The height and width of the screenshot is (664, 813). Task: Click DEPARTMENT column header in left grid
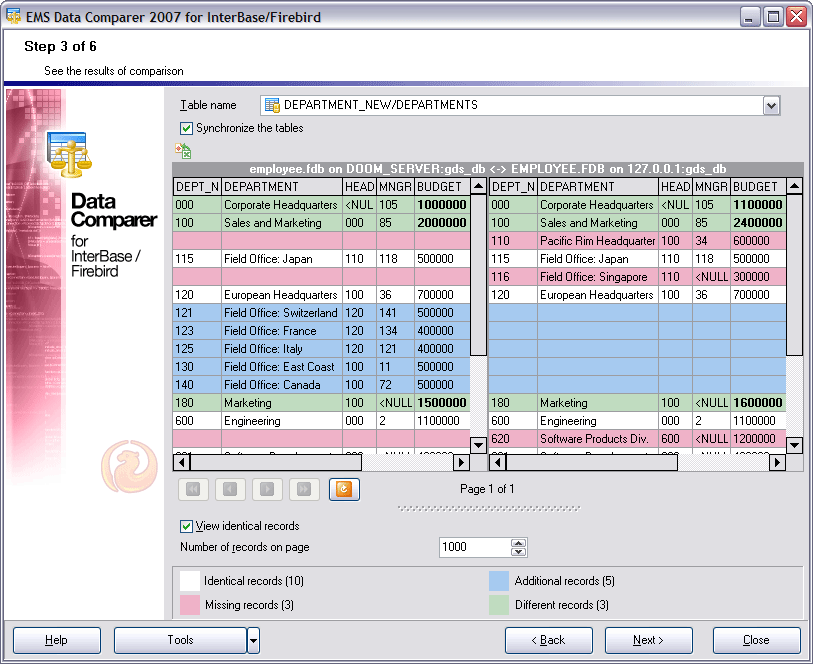(x=282, y=187)
